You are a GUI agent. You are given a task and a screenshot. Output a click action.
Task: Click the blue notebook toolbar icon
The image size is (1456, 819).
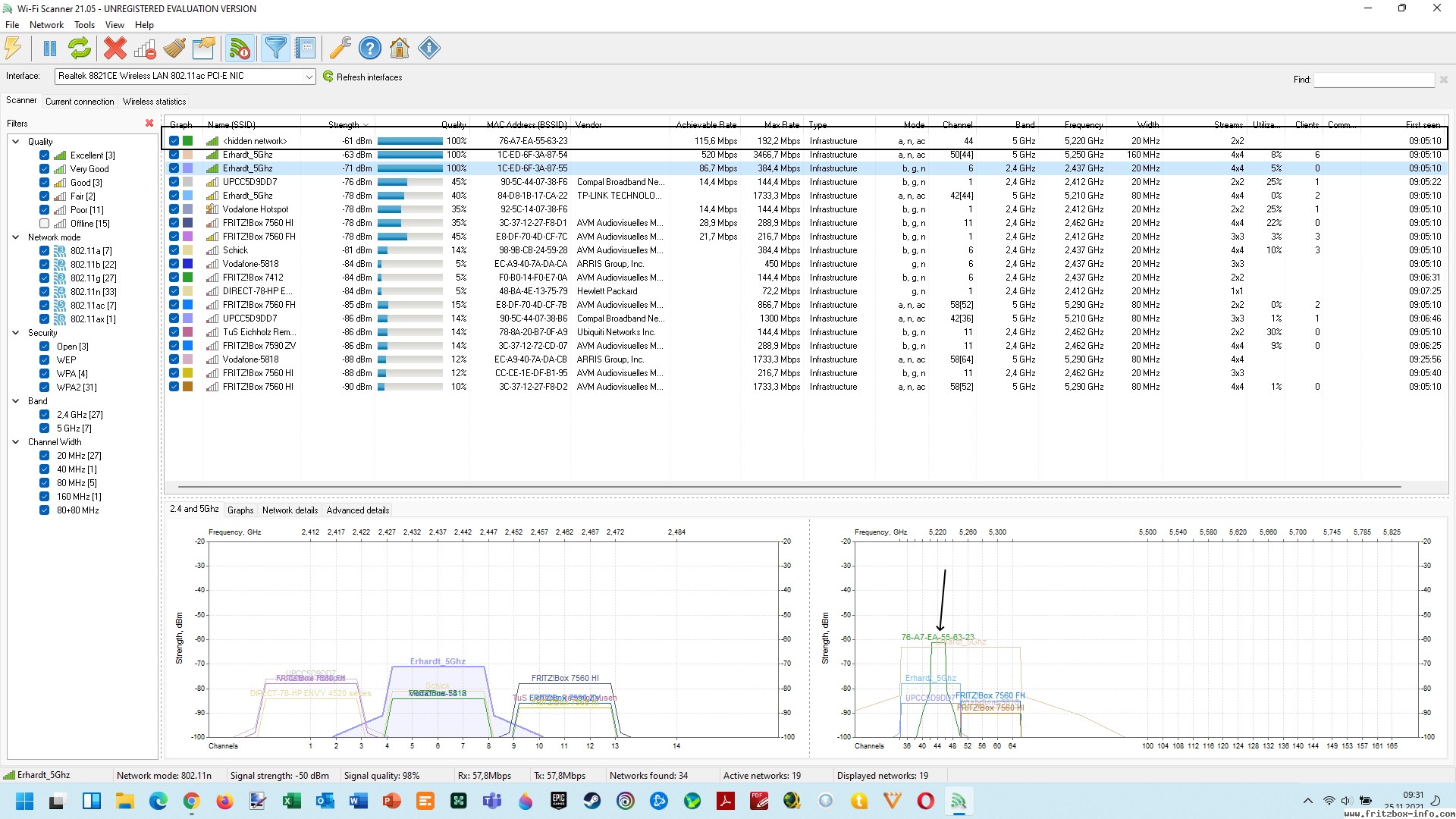pos(306,49)
